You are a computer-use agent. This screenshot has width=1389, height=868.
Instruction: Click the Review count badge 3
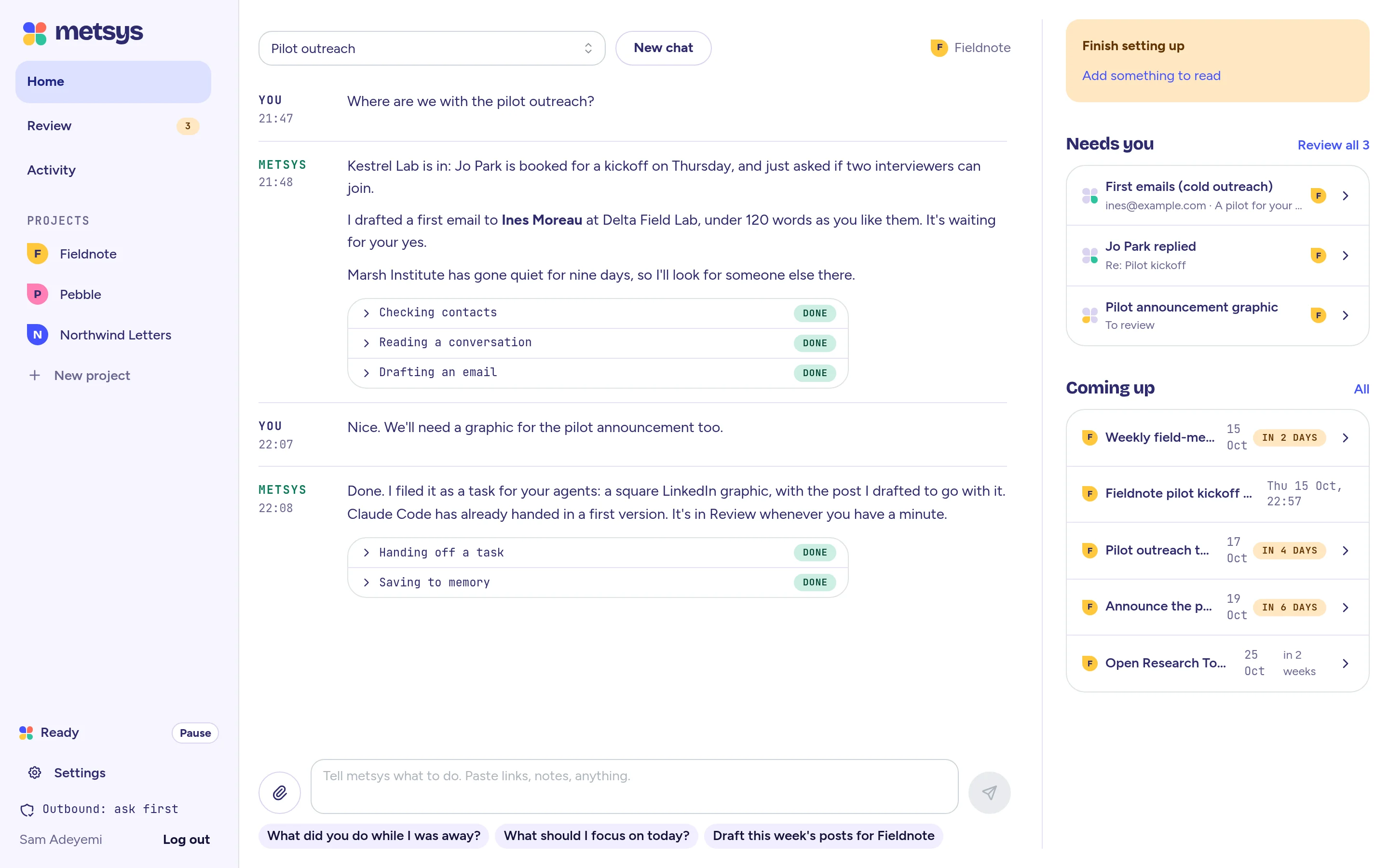[188, 126]
